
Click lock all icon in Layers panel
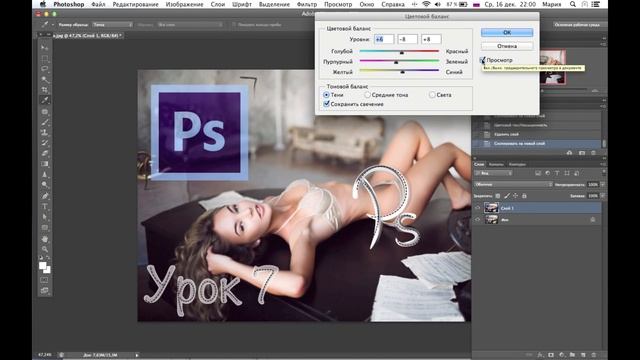524,196
